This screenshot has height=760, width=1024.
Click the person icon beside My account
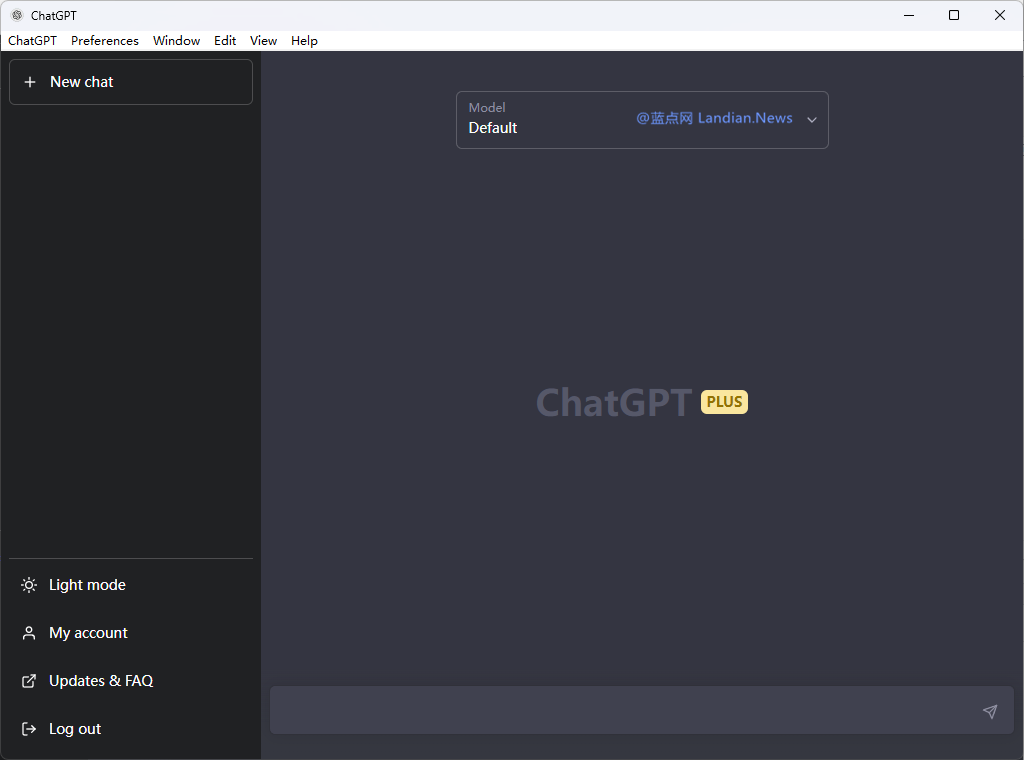click(29, 633)
